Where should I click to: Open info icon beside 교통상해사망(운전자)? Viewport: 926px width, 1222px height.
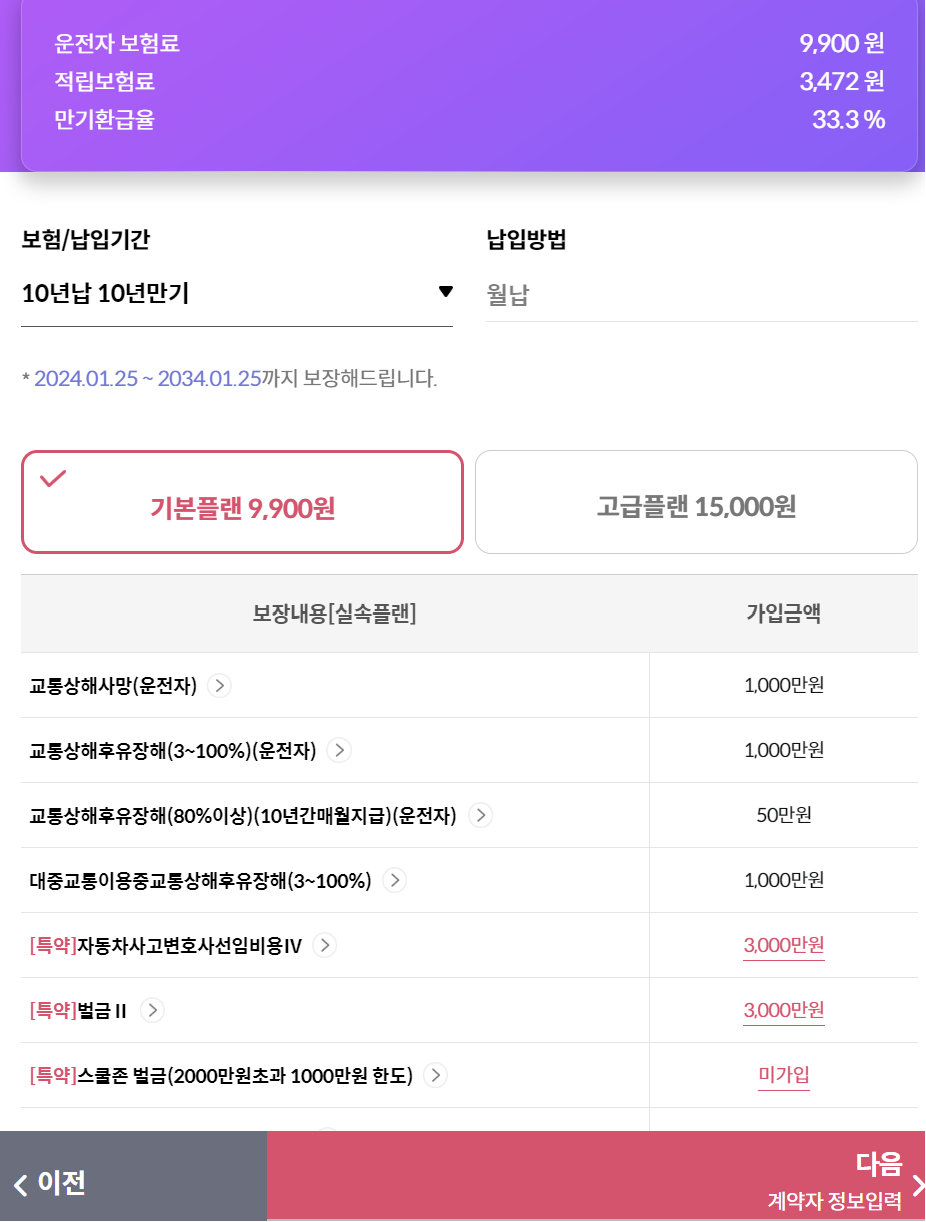(x=220, y=685)
